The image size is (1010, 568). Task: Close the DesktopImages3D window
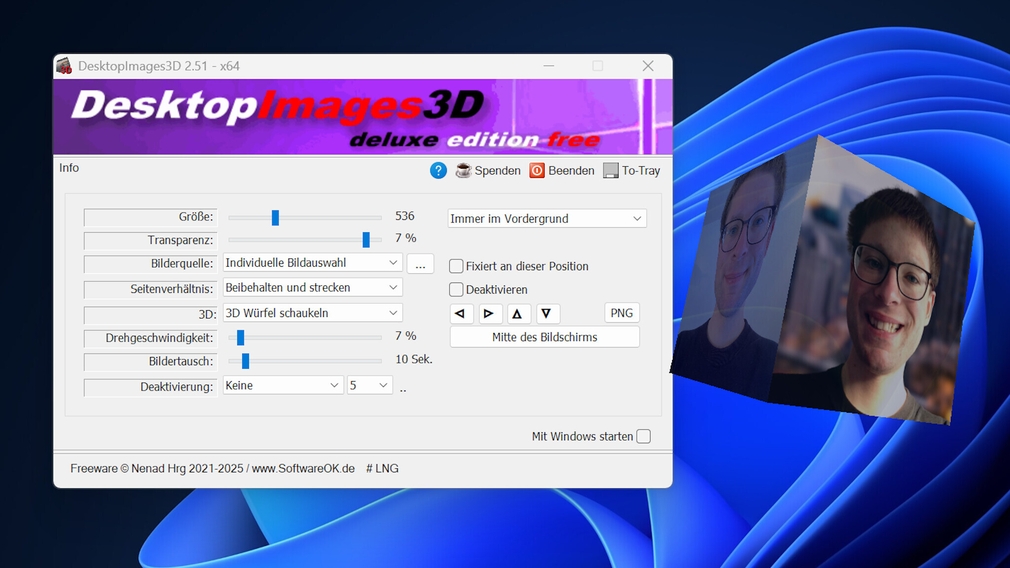click(648, 66)
